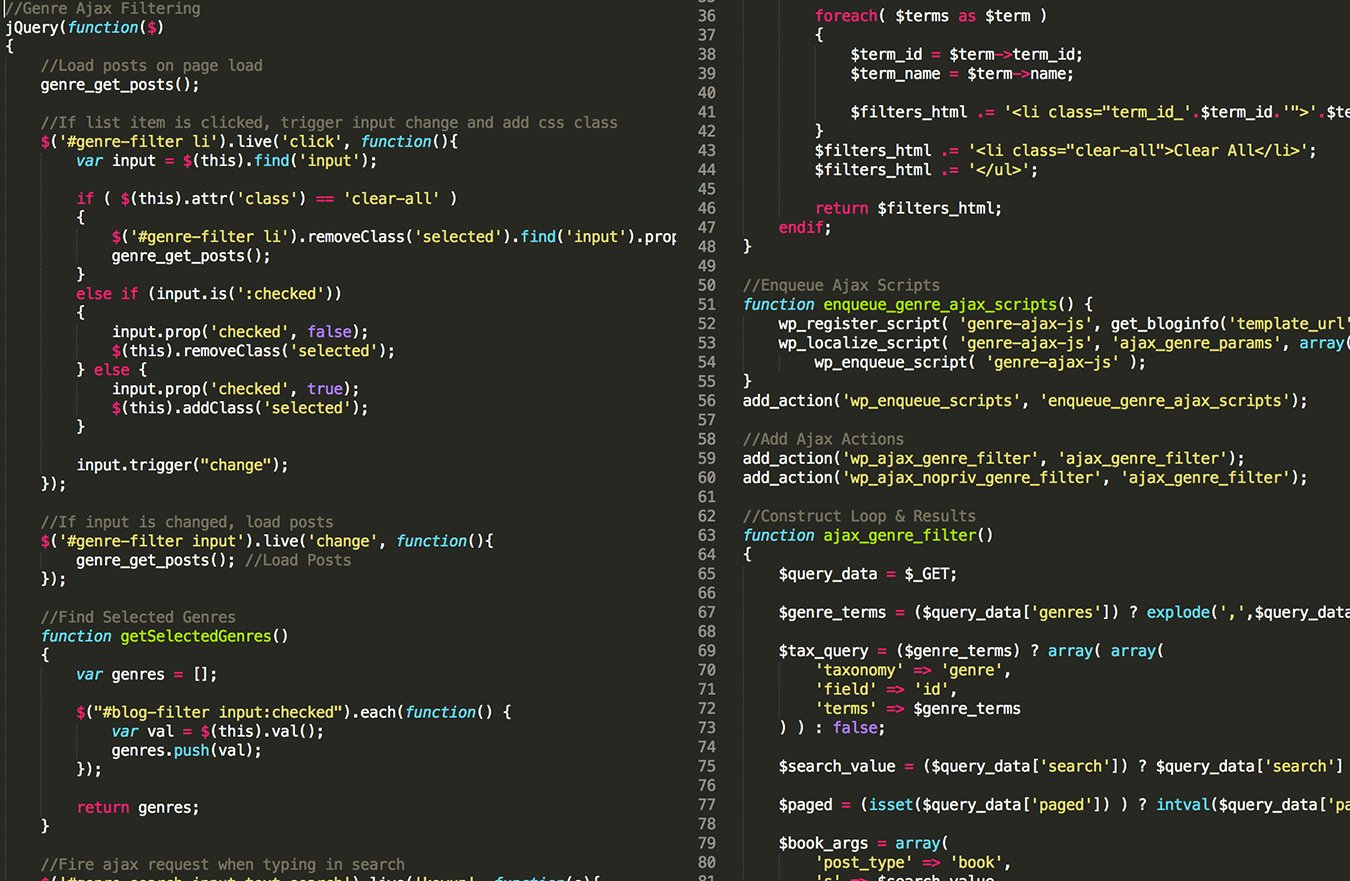Click the "else if (input.is(':checked'))" line

[209, 294]
